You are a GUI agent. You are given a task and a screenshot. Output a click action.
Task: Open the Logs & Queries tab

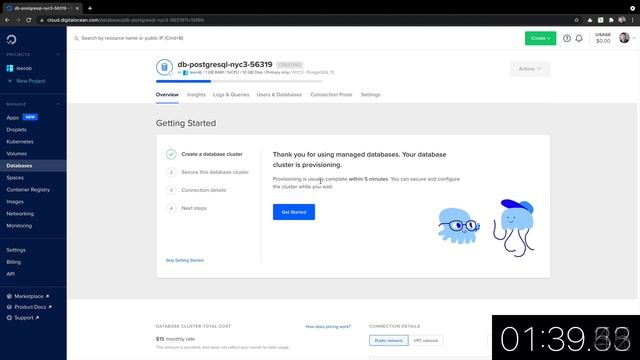[x=231, y=95]
